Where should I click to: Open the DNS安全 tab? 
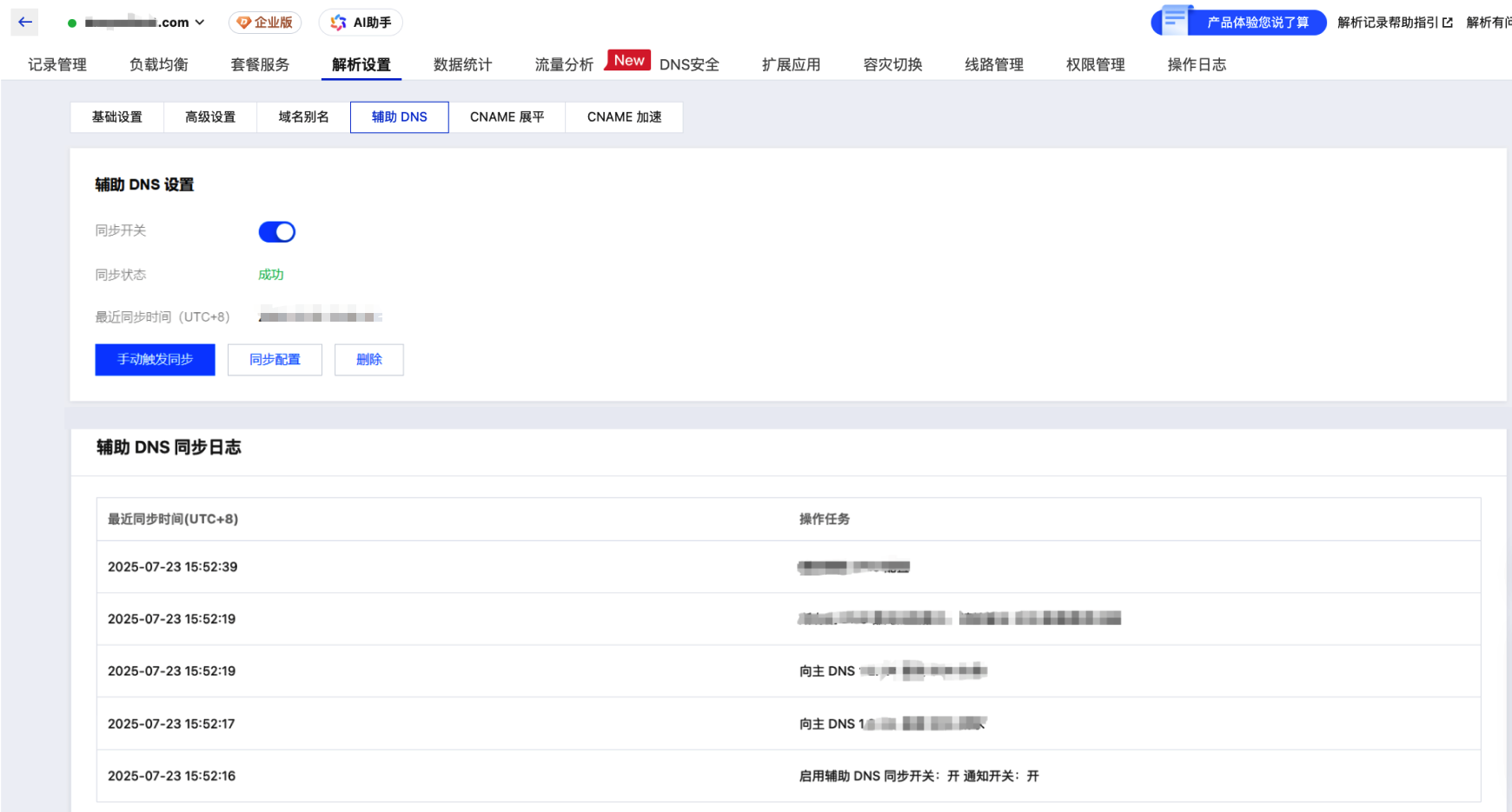(689, 64)
